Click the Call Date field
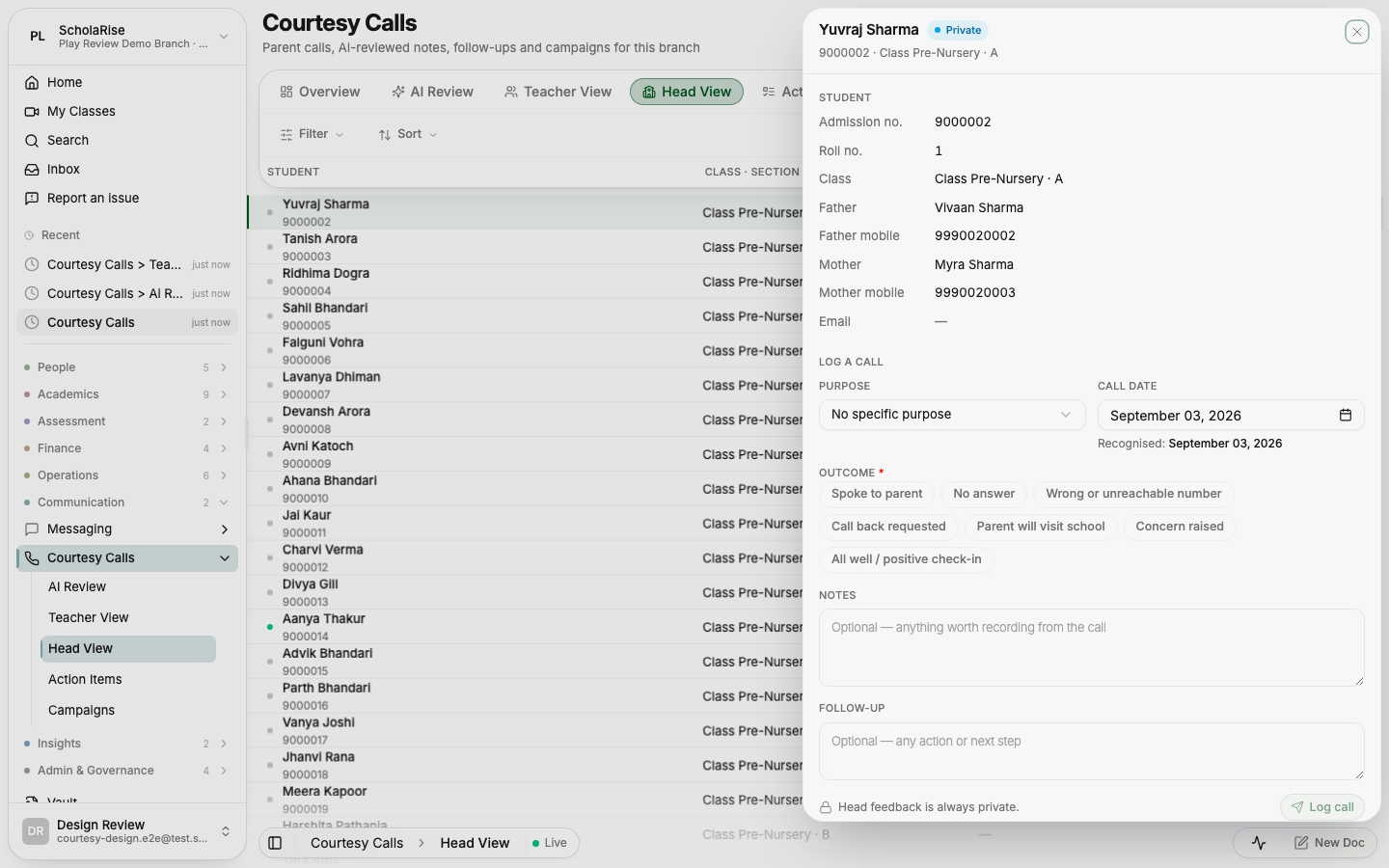The width and height of the screenshot is (1389, 868). click(x=1231, y=415)
